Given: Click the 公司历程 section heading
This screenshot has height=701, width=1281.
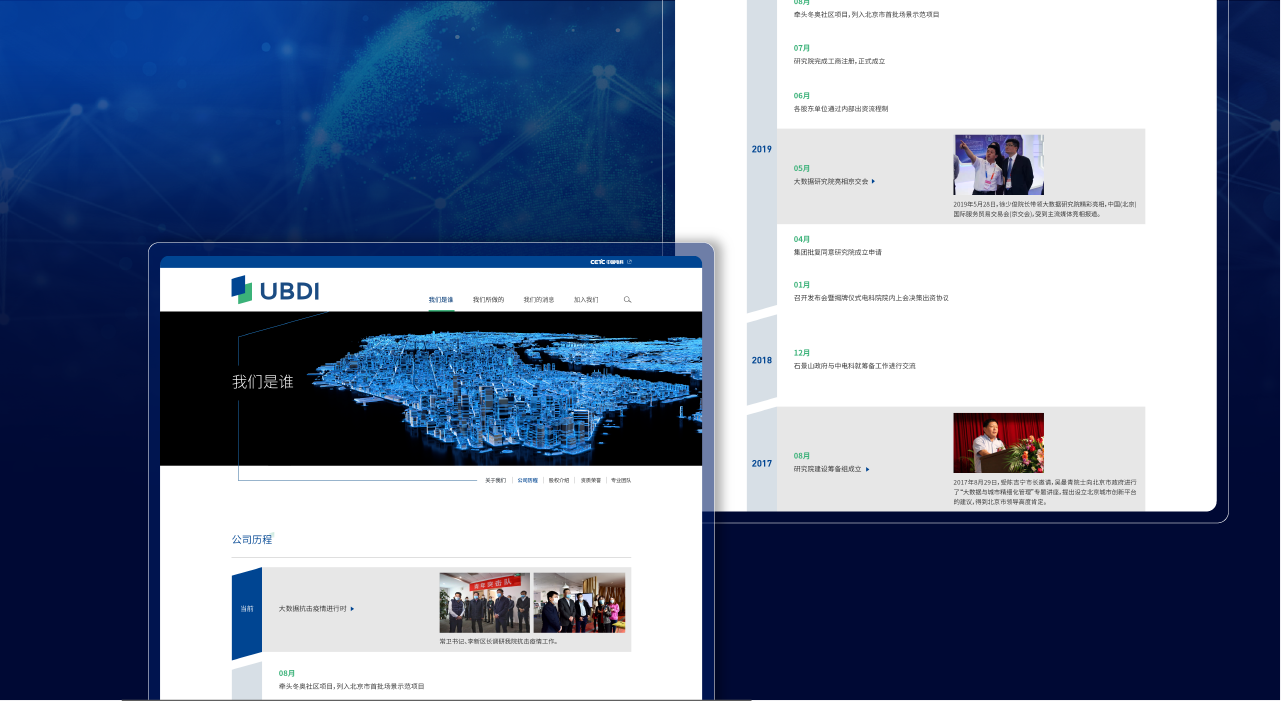Looking at the screenshot, I should [x=252, y=540].
